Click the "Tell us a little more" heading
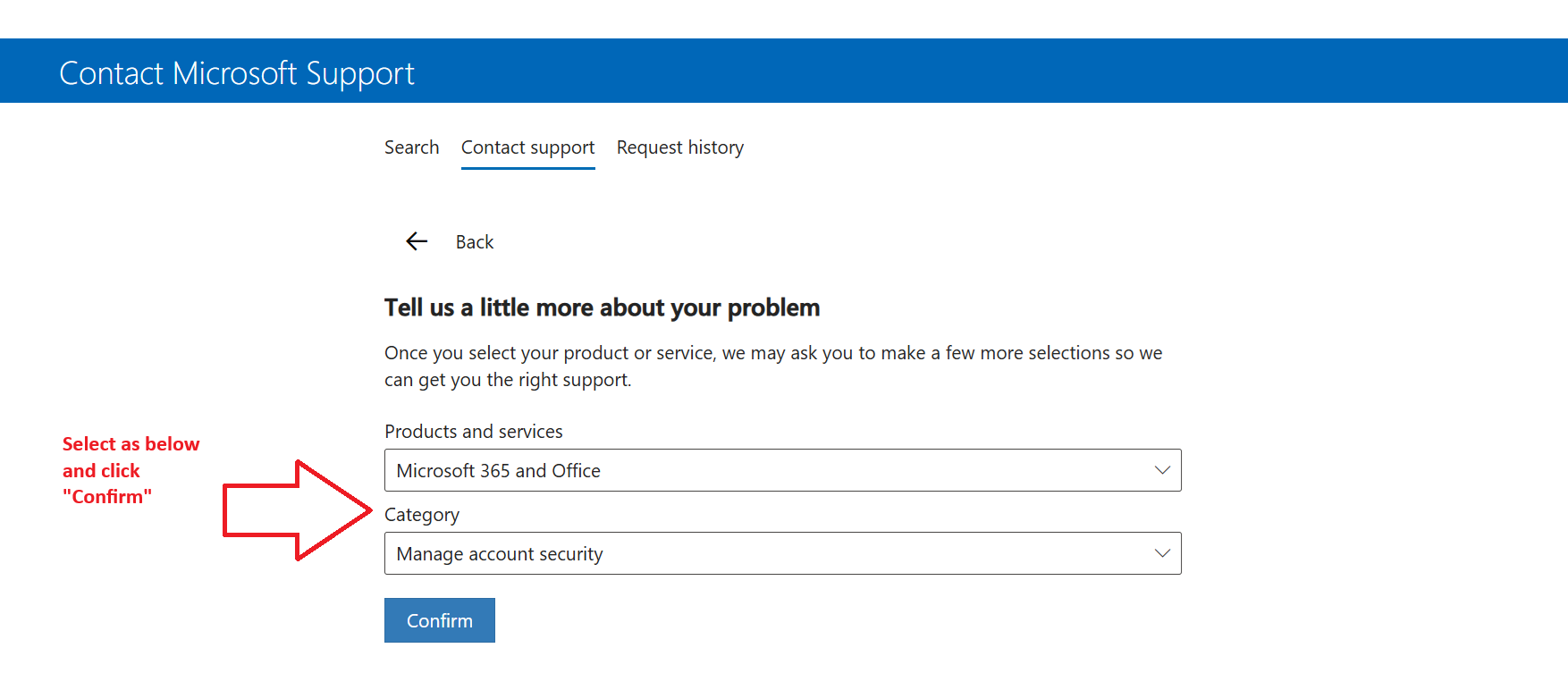 602,307
